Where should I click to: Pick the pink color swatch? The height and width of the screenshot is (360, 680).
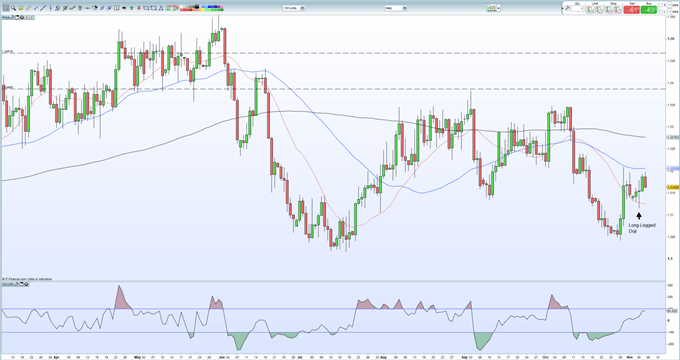coord(222,7)
